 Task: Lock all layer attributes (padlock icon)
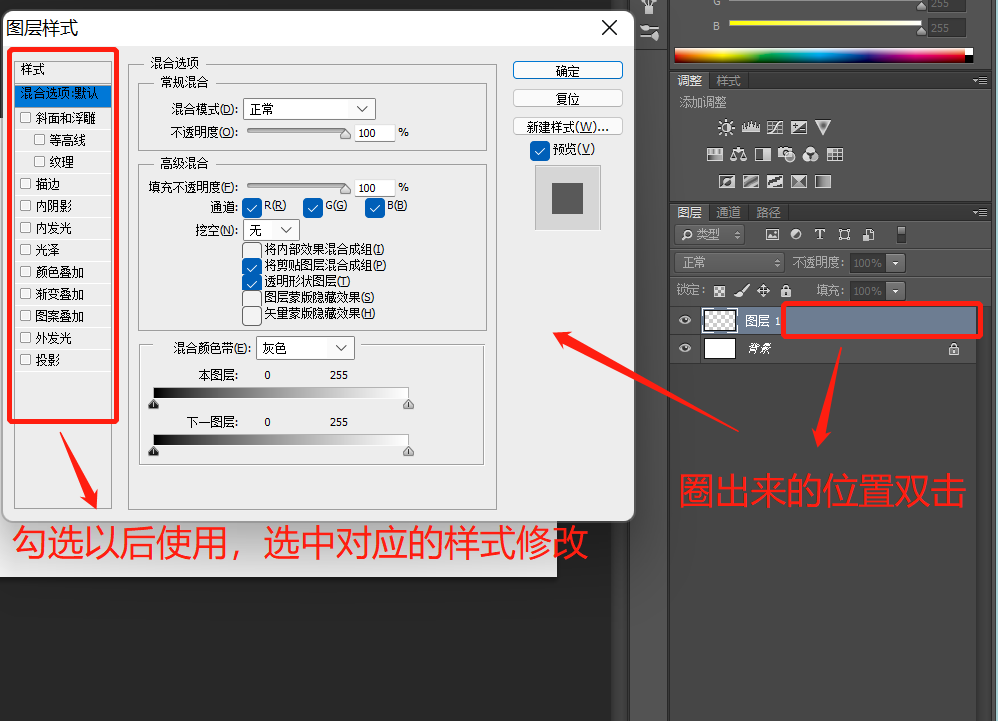pos(786,291)
